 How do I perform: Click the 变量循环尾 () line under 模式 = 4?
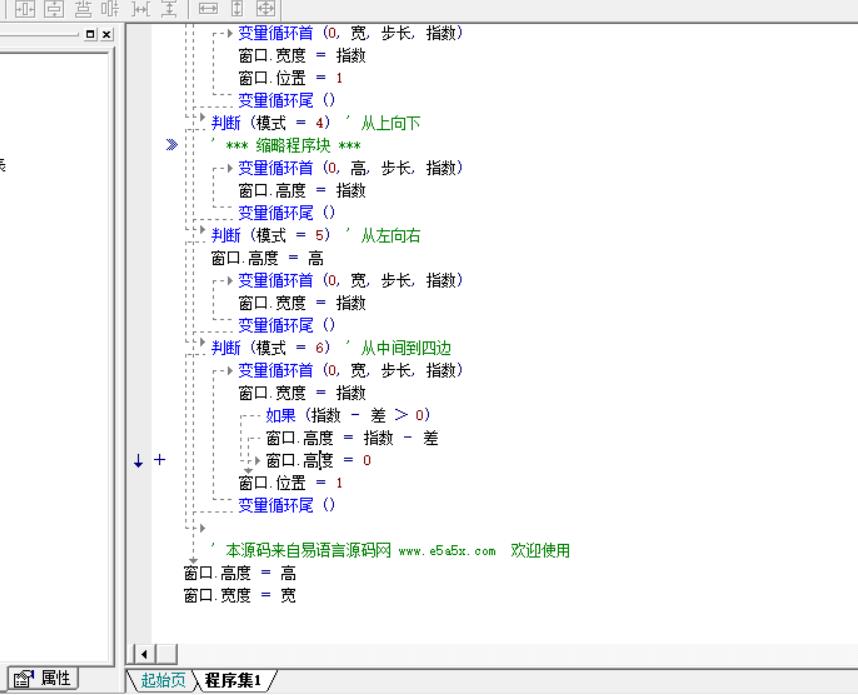tap(287, 213)
